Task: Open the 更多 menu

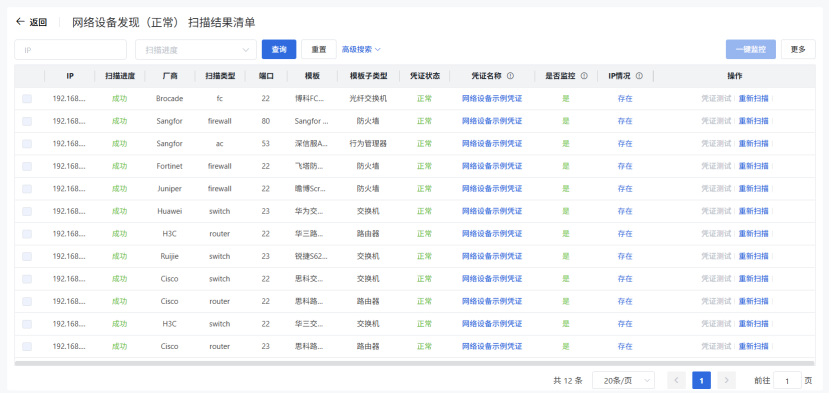Action: (798, 50)
